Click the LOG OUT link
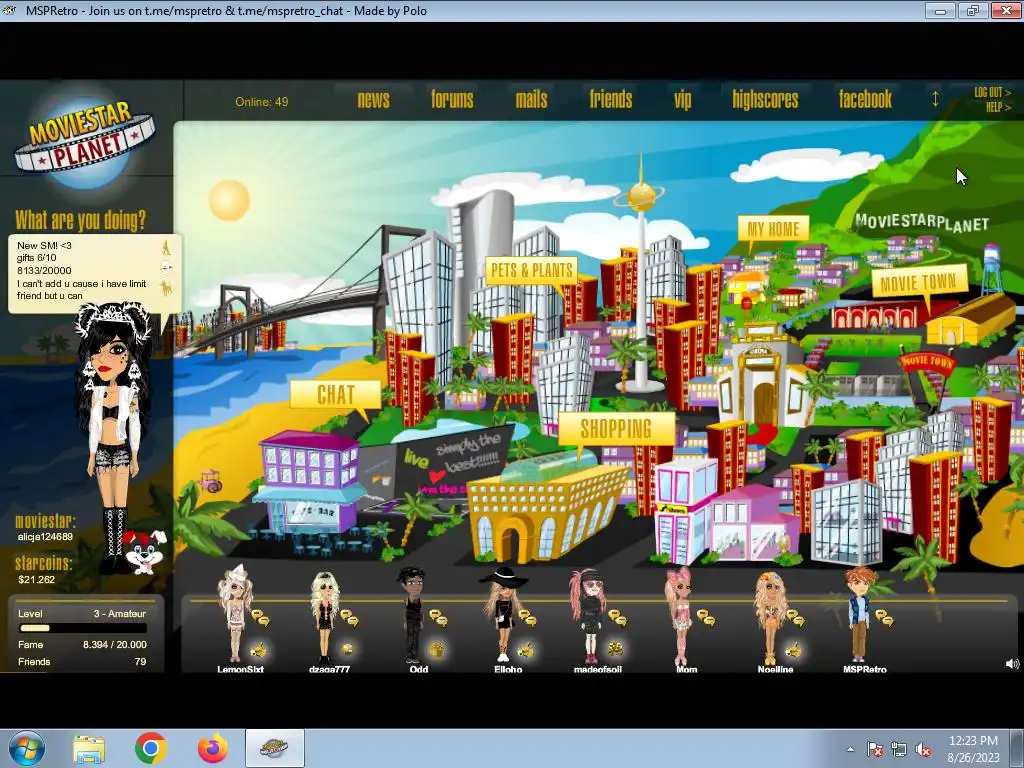1024x768 pixels. tap(993, 92)
